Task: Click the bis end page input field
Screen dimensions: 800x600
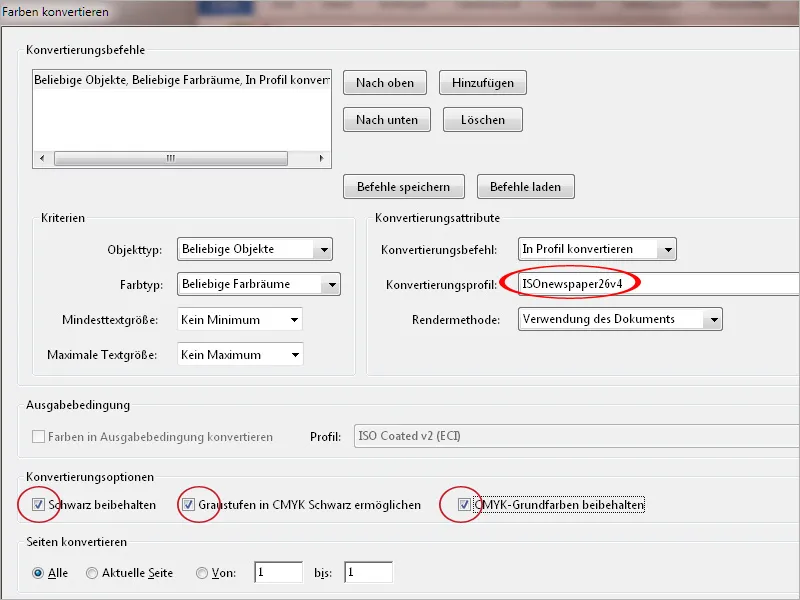Action: 368,572
